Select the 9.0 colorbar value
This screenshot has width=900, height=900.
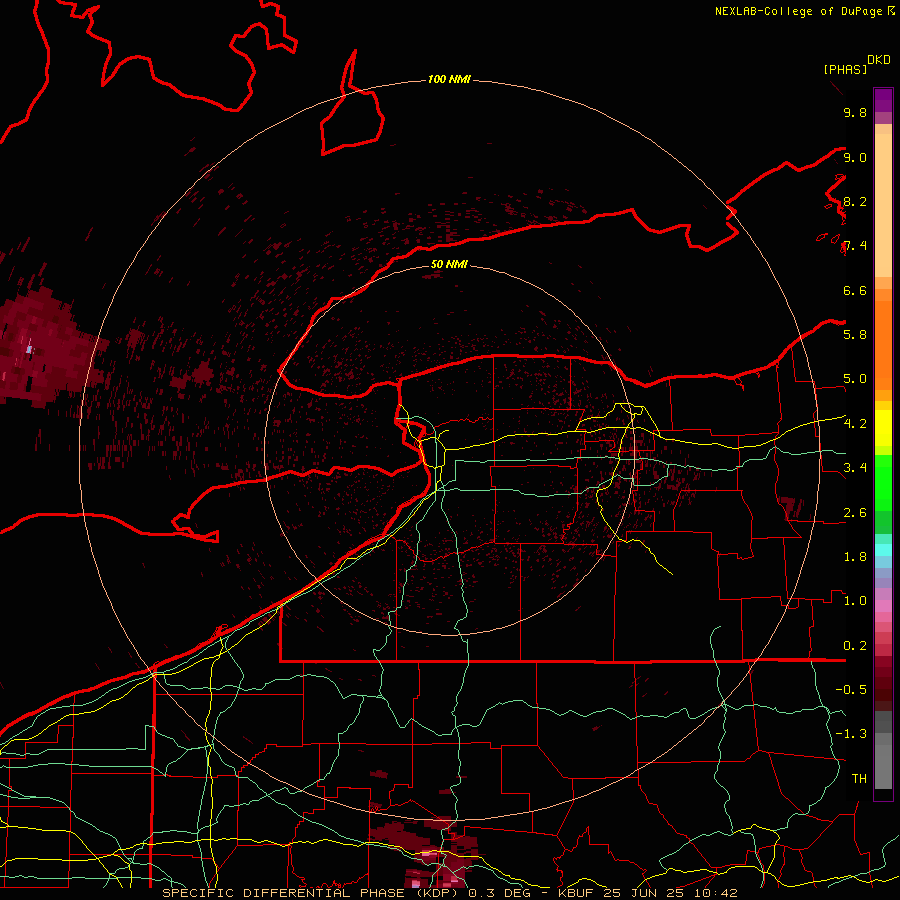[x=855, y=157]
